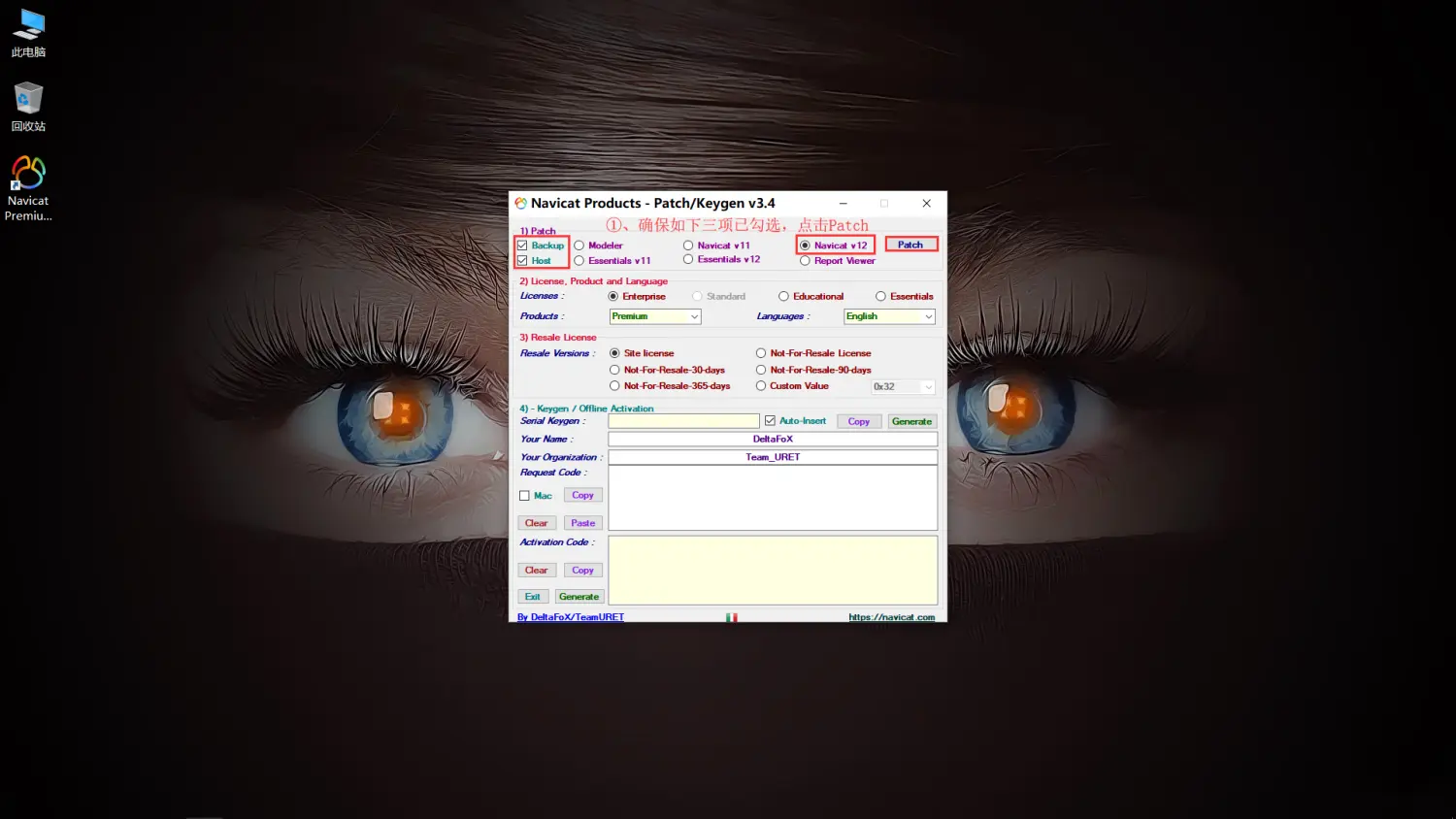Viewport: 1456px width, 819px height.
Task: Open the 0x32 custom value dropdown
Action: pos(903,386)
